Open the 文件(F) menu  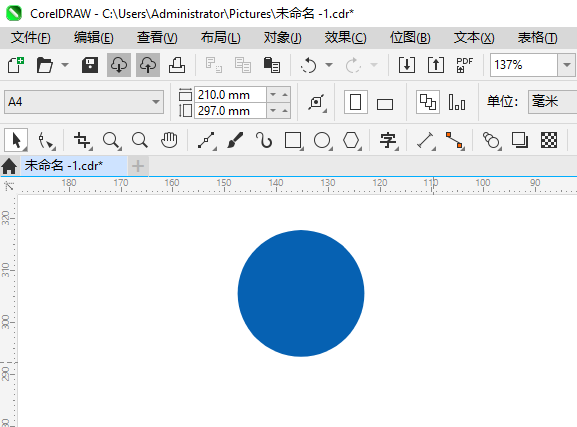(x=31, y=38)
